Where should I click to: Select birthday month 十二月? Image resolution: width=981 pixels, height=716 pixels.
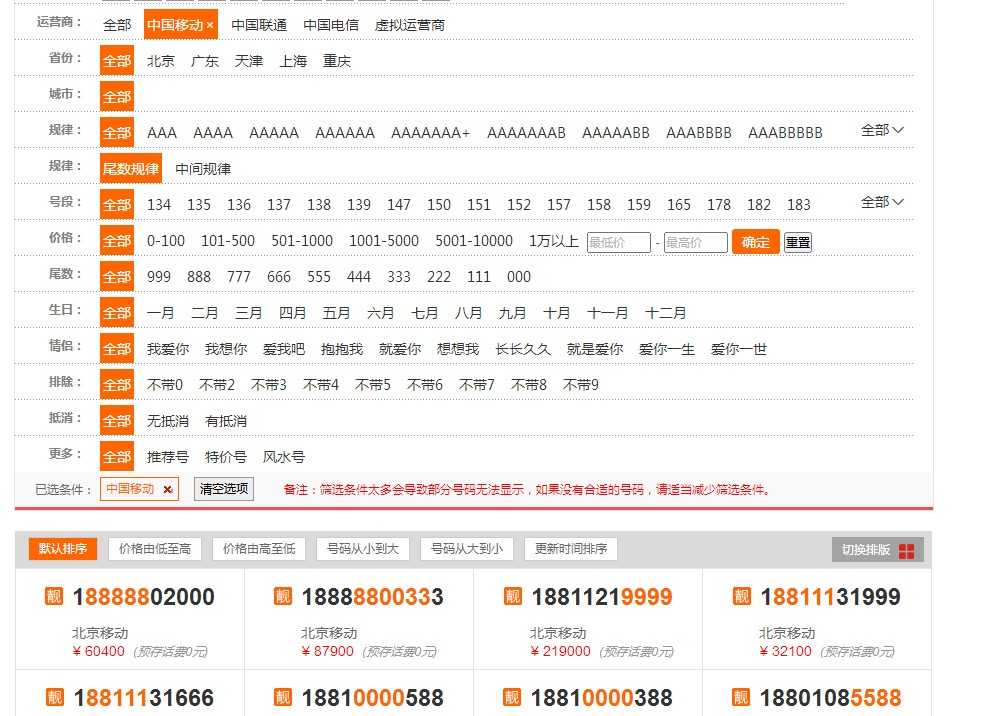point(666,313)
